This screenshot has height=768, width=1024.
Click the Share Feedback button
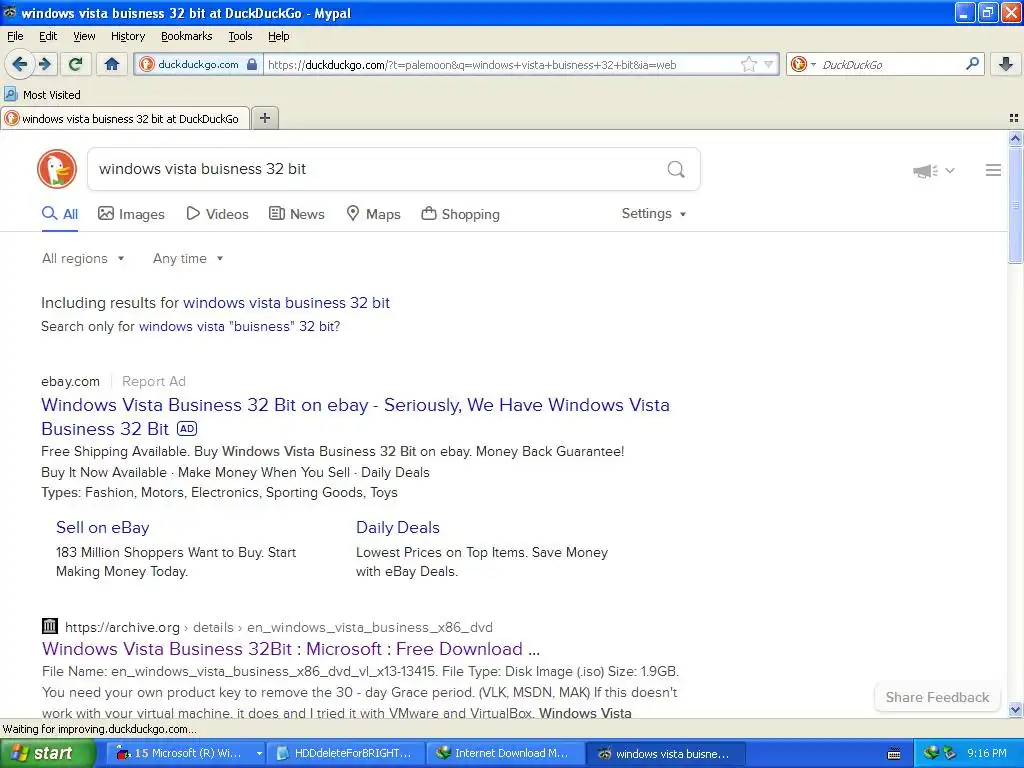(937, 697)
